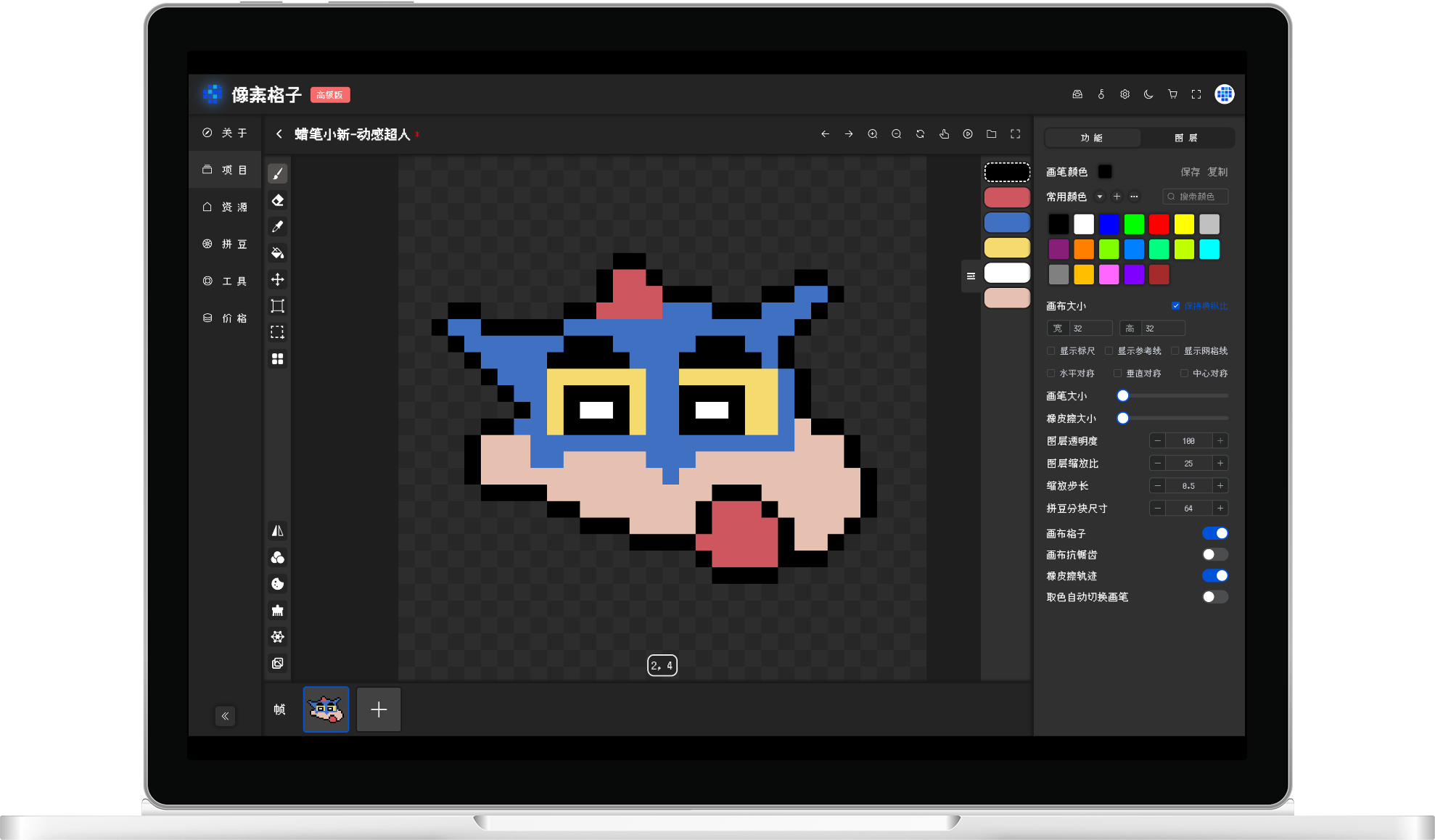Toggle the 保持横纵比 checkbox
This screenshot has height=840, width=1435.
(x=1176, y=306)
